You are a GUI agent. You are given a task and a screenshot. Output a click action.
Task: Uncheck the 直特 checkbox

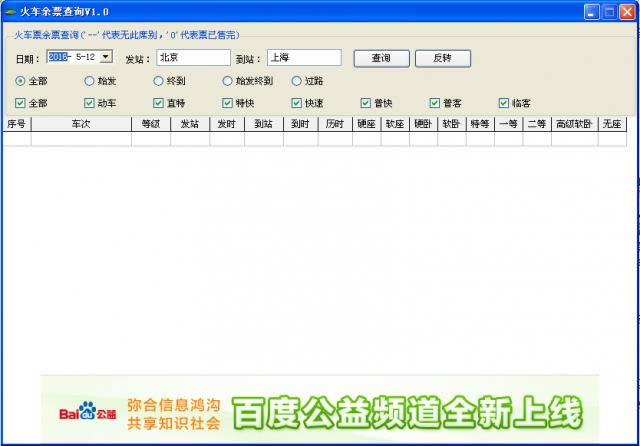[159, 102]
